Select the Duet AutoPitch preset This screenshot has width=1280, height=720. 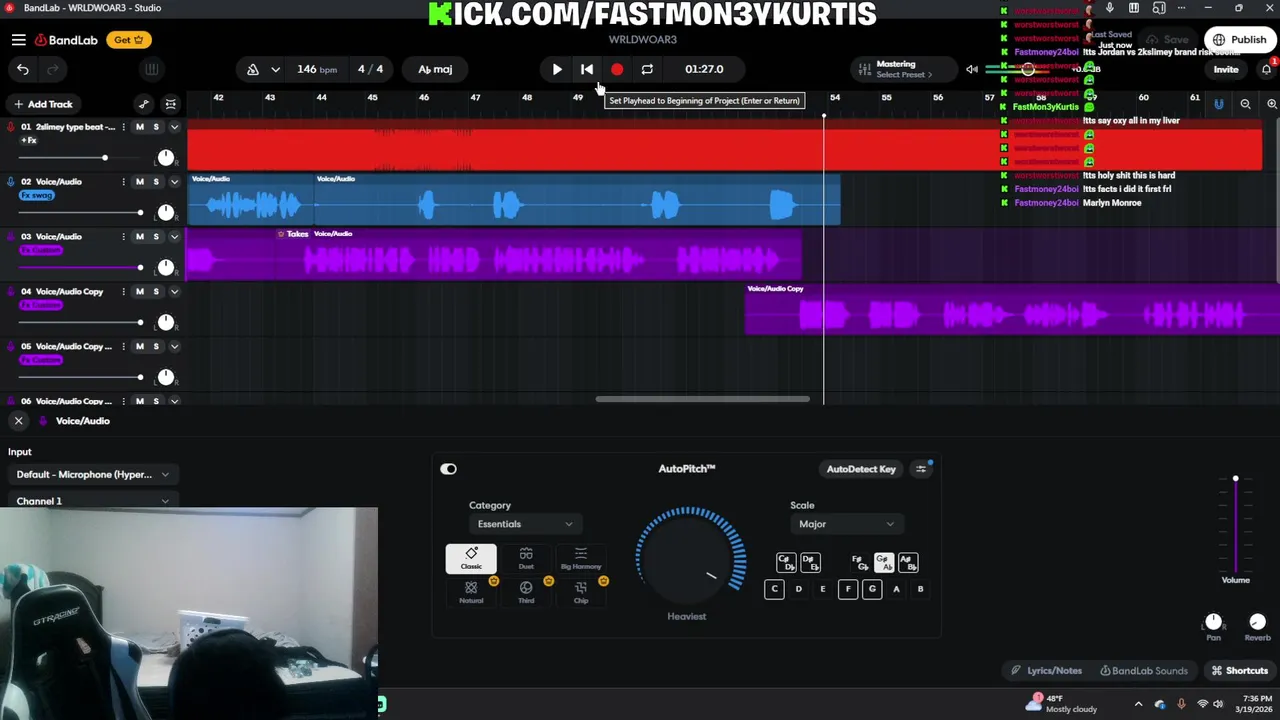[x=526, y=558]
